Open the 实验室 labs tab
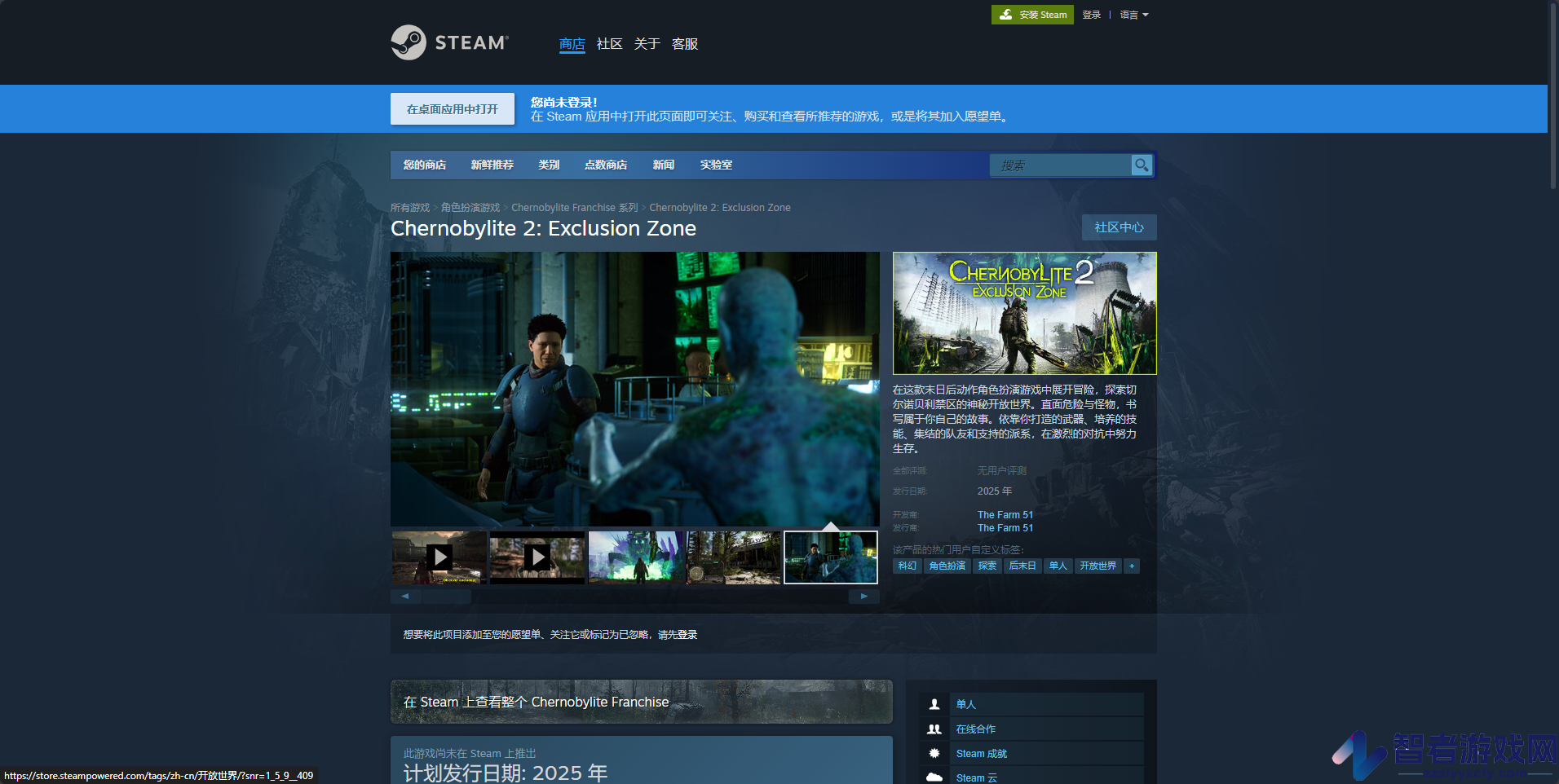The width and height of the screenshot is (1559, 784). pyautogui.click(x=716, y=165)
